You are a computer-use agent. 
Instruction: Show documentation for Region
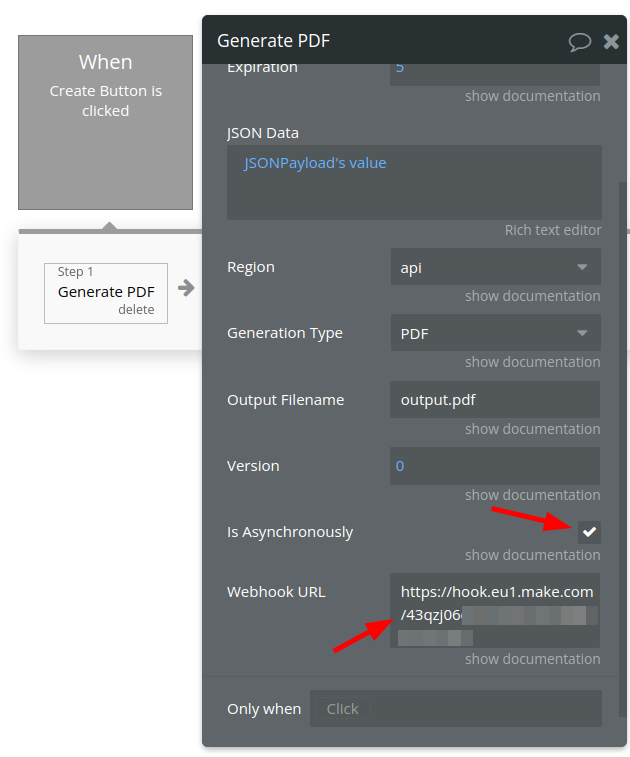click(532, 296)
